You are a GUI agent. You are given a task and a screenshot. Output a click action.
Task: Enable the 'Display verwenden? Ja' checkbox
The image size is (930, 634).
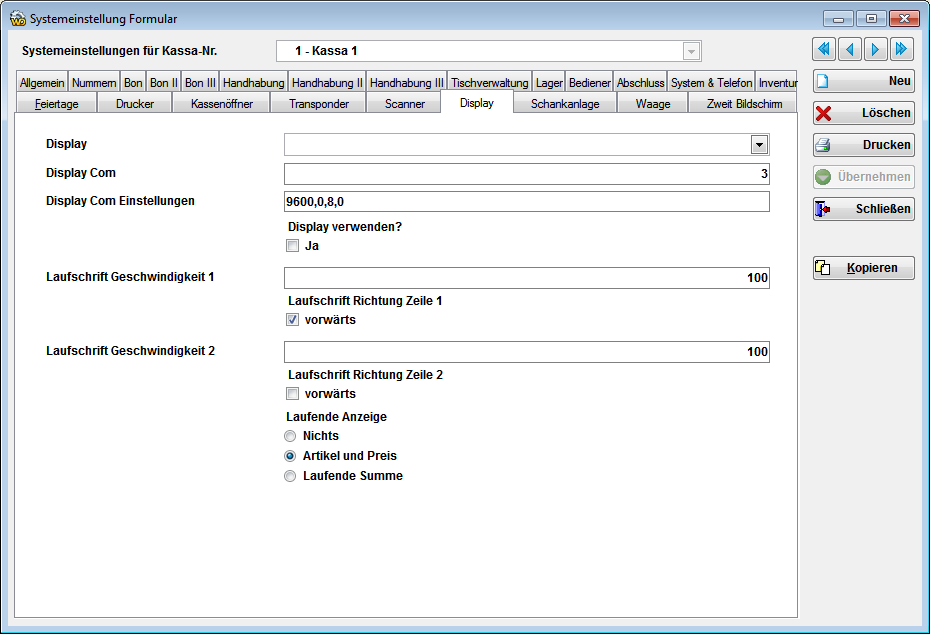[x=292, y=246]
